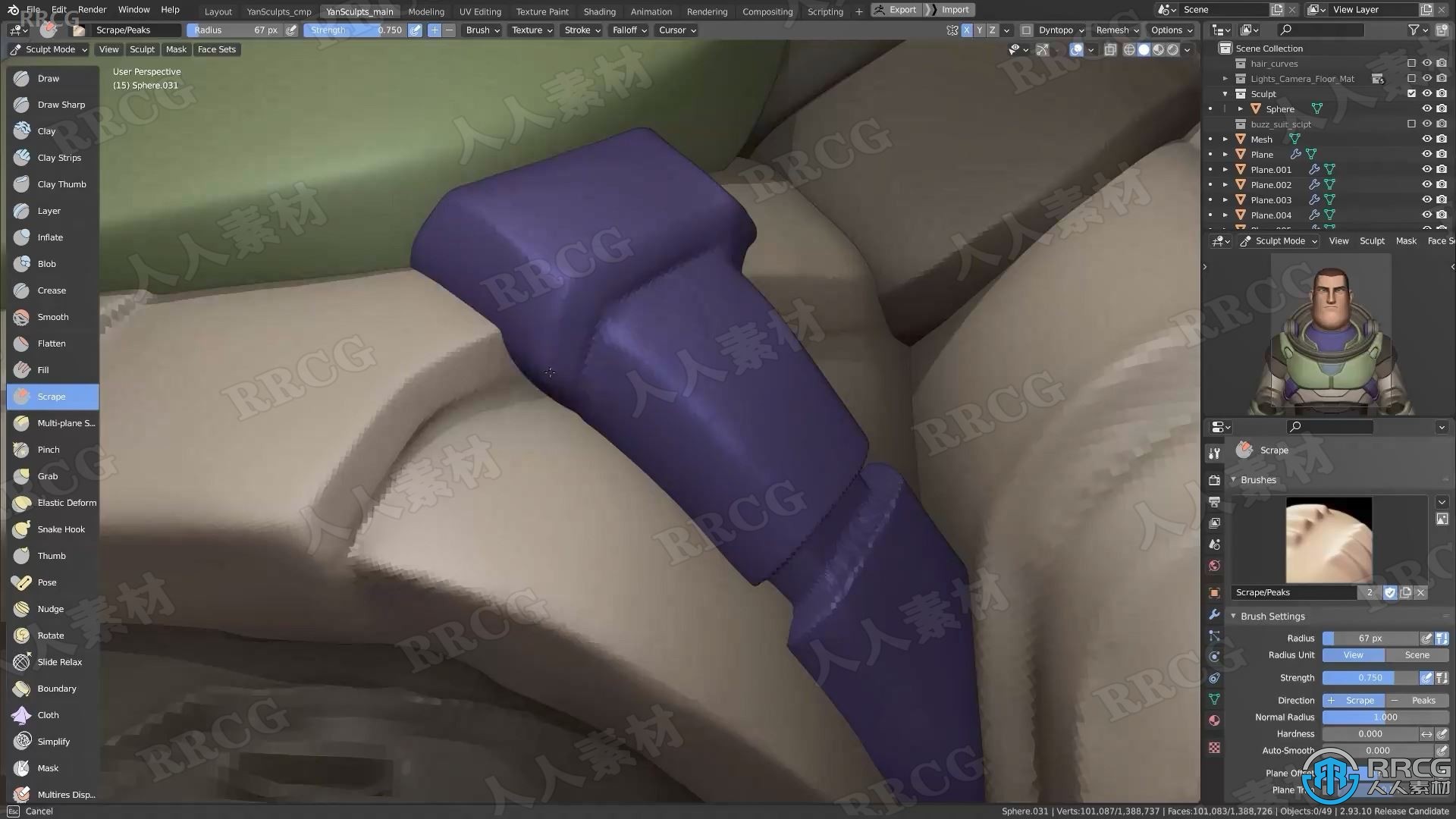Open the Cursor dropdown
1456x819 pixels.
[x=676, y=30]
